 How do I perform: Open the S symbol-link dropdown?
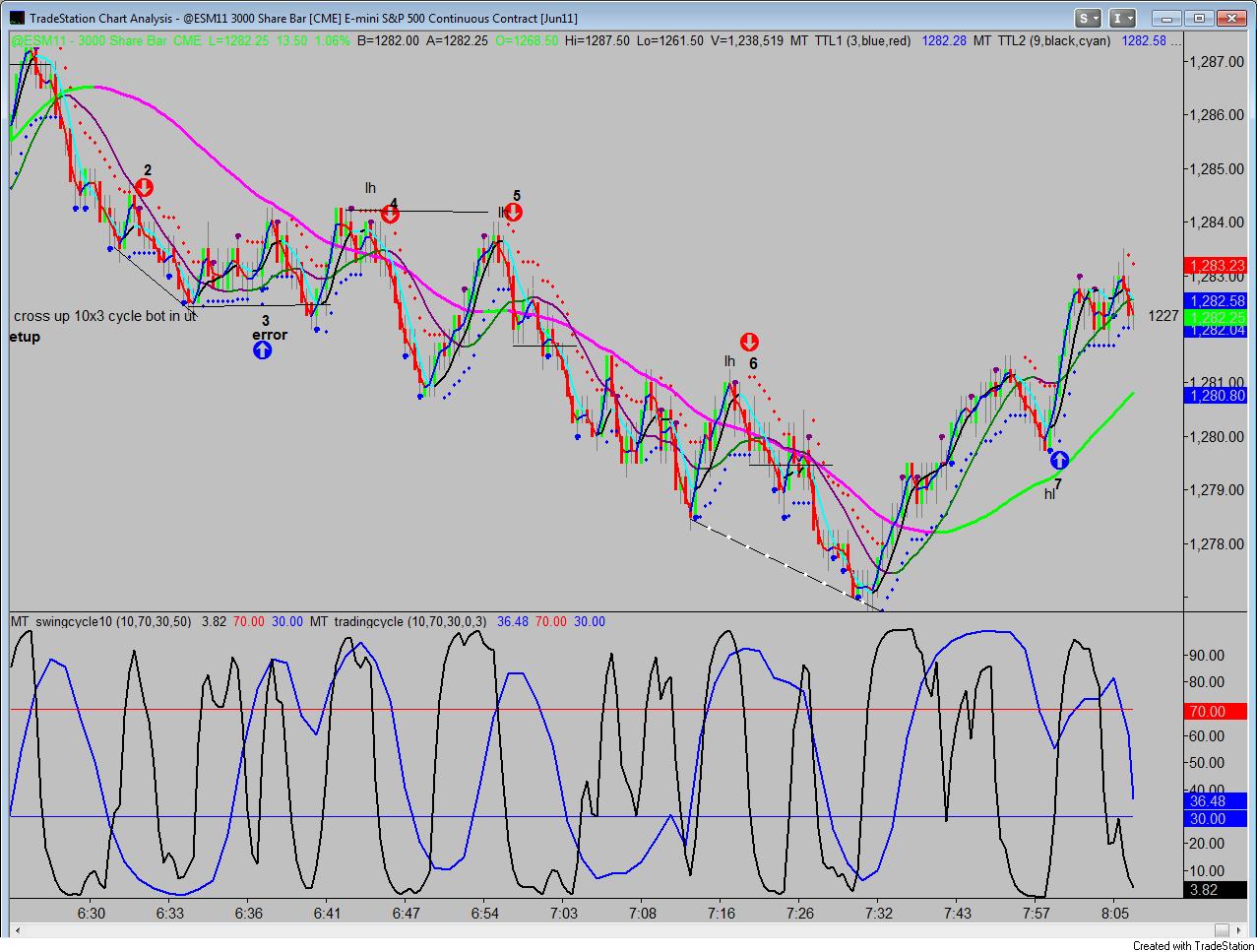coord(1088,18)
